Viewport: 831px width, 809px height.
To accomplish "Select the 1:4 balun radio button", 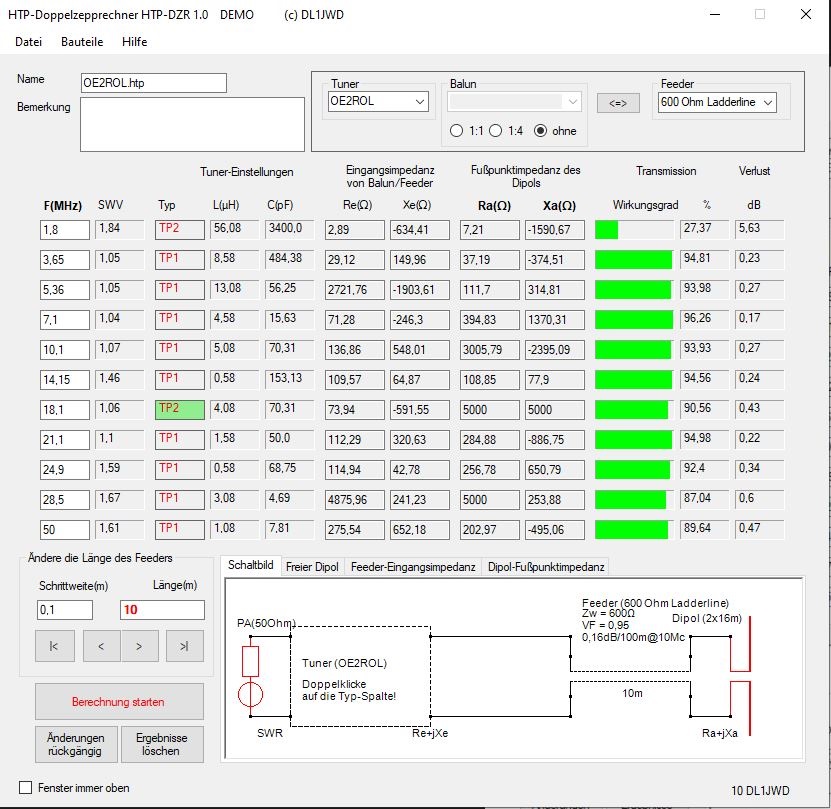I will pos(496,130).
